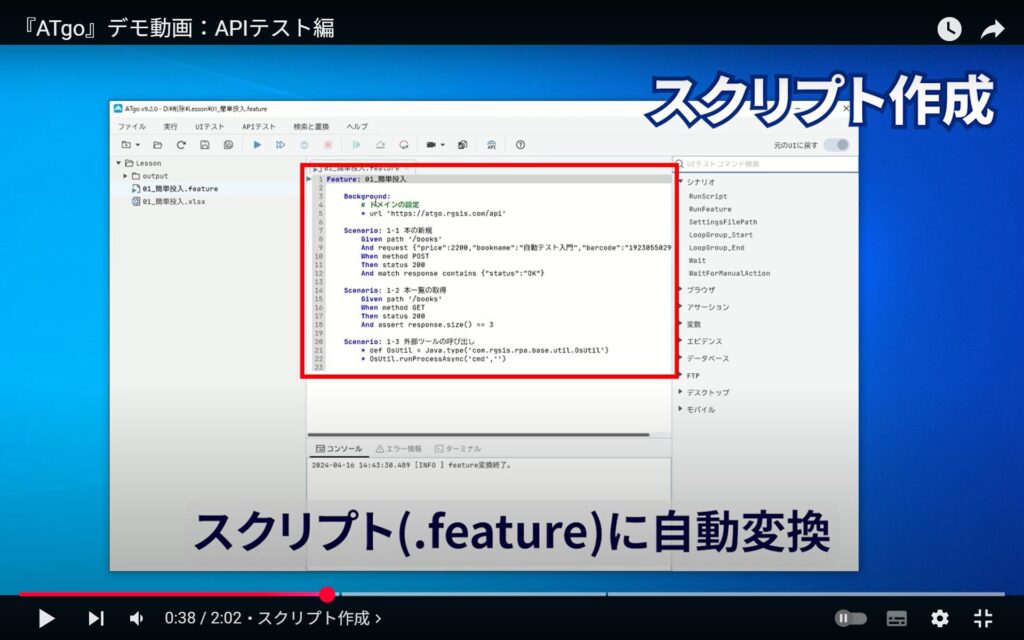Click the video camera record icon
The height and width of the screenshot is (640, 1024).
431,145
